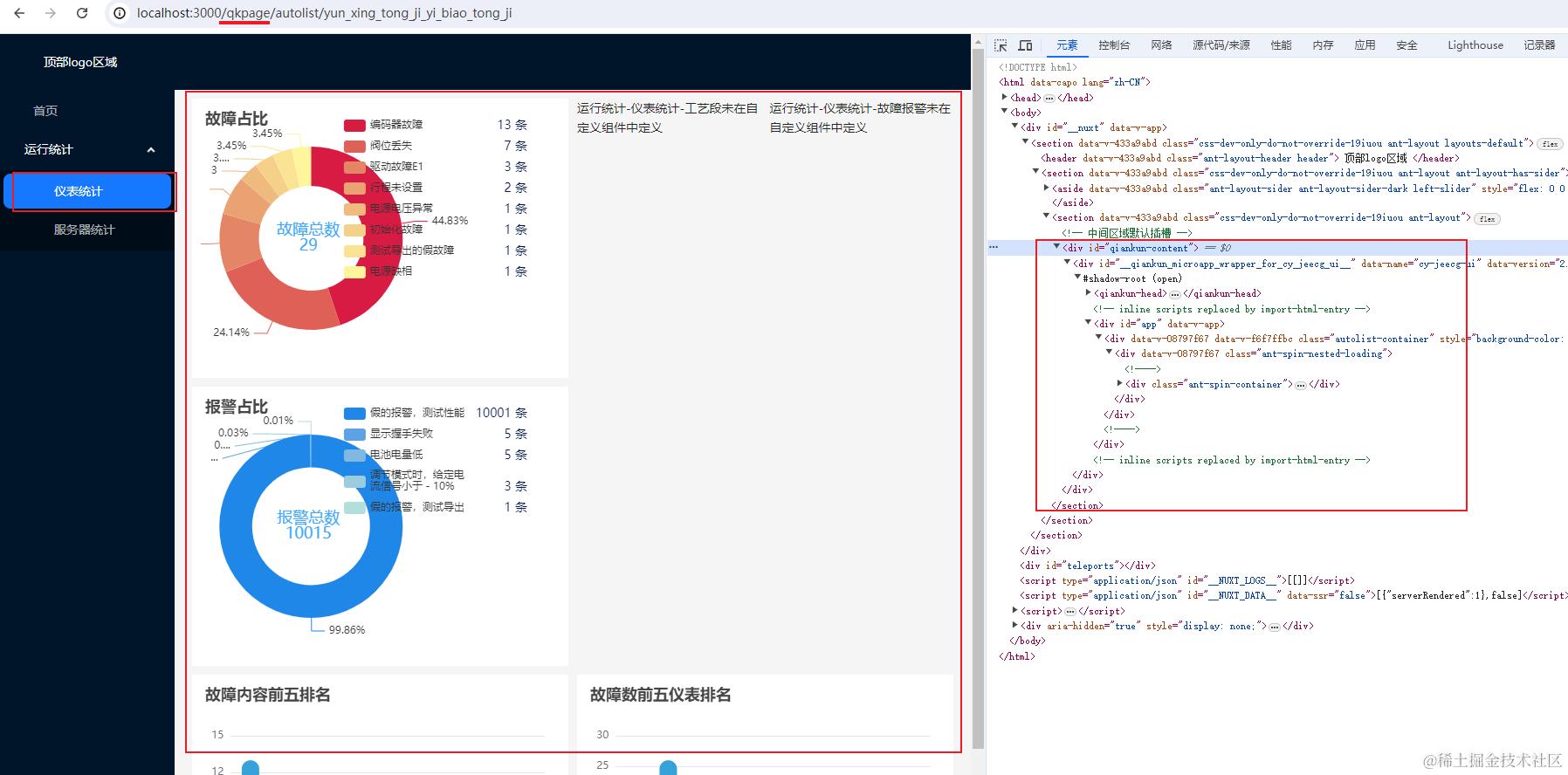Toggle the DevTools device toolbar

coord(1026,45)
